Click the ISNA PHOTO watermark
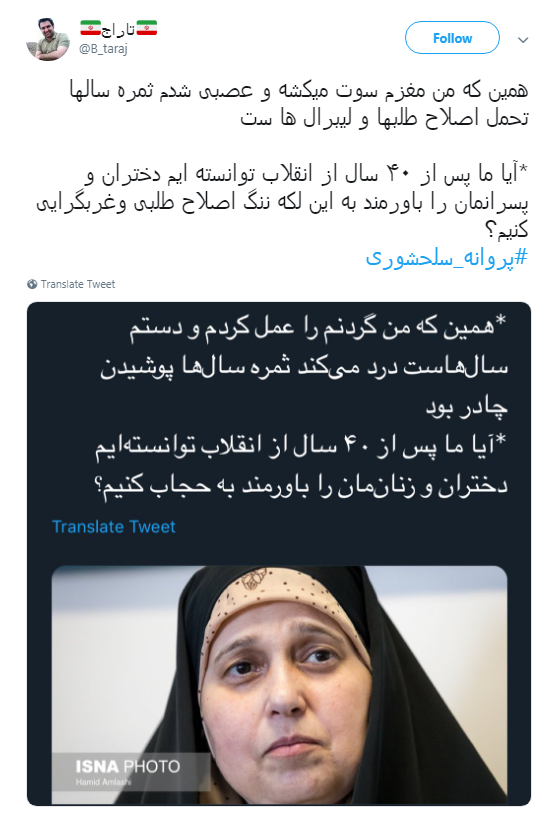This screenshot has width=554, height=814. click(128, 766)
